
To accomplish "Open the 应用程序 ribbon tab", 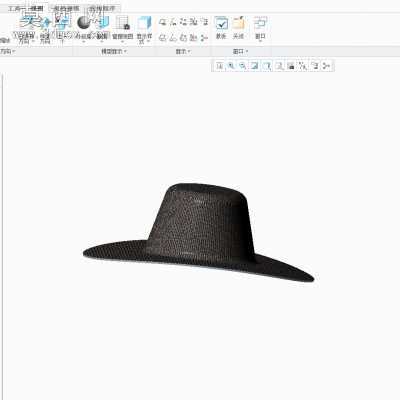I will (102, 8).
